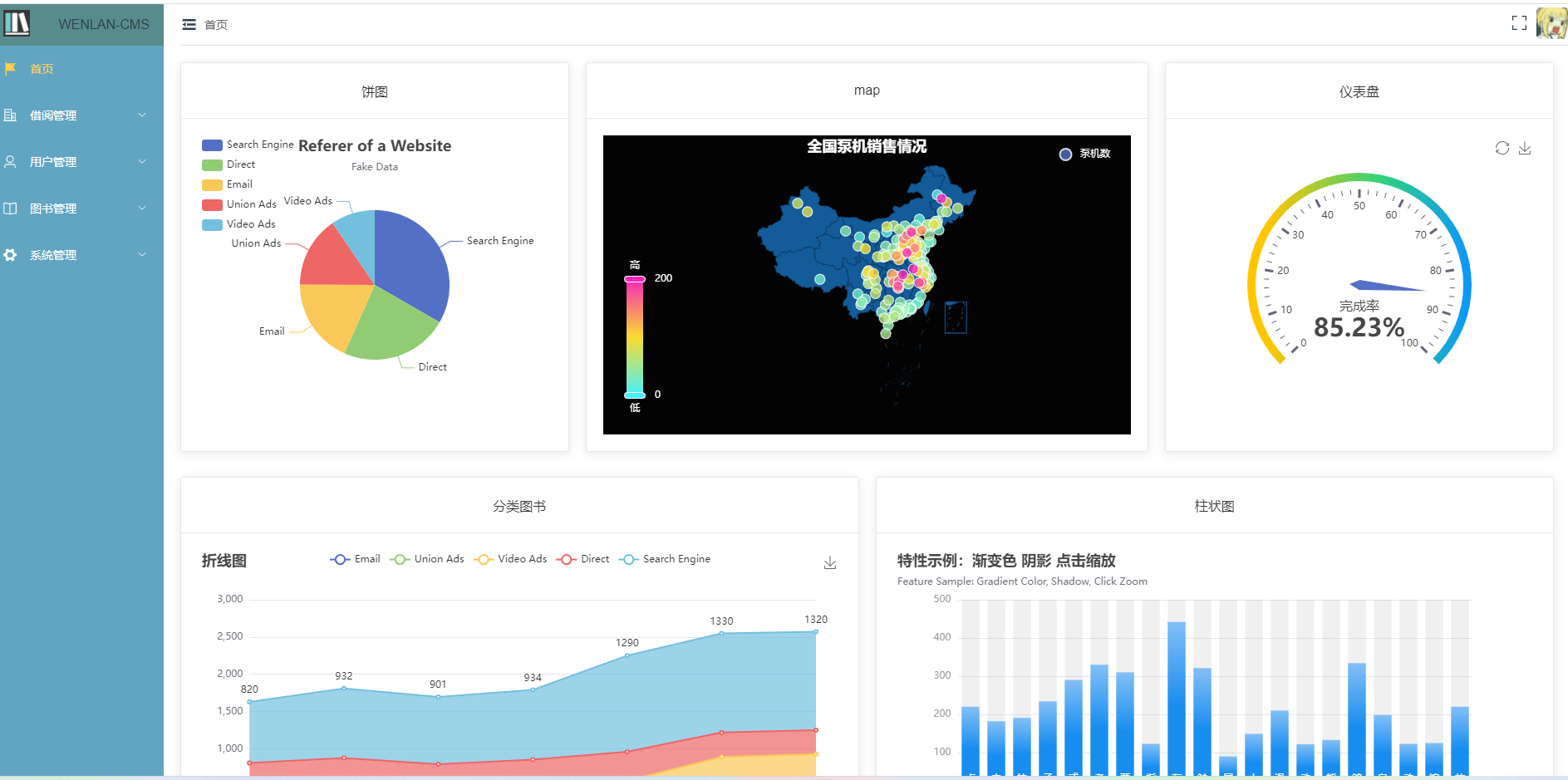Click the 特性示例 bar chart title
Viewport: 1568px width, 780px height.
tap(1006, 561)
